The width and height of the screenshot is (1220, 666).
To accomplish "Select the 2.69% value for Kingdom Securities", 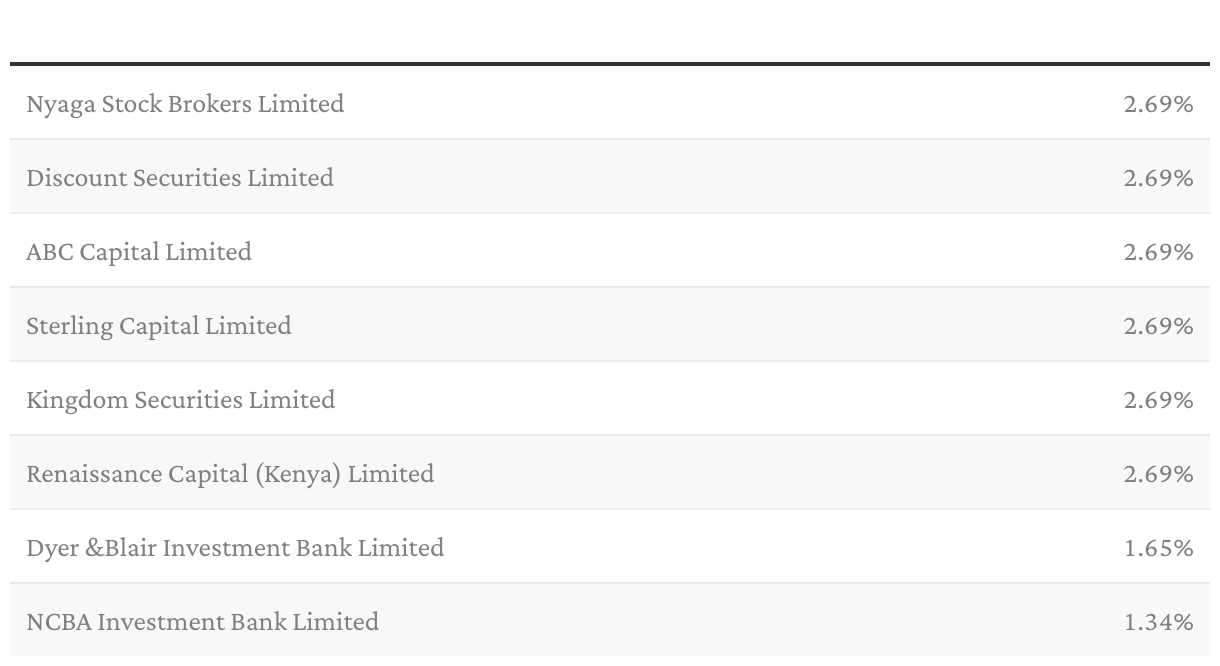I will click(1158, 400).
